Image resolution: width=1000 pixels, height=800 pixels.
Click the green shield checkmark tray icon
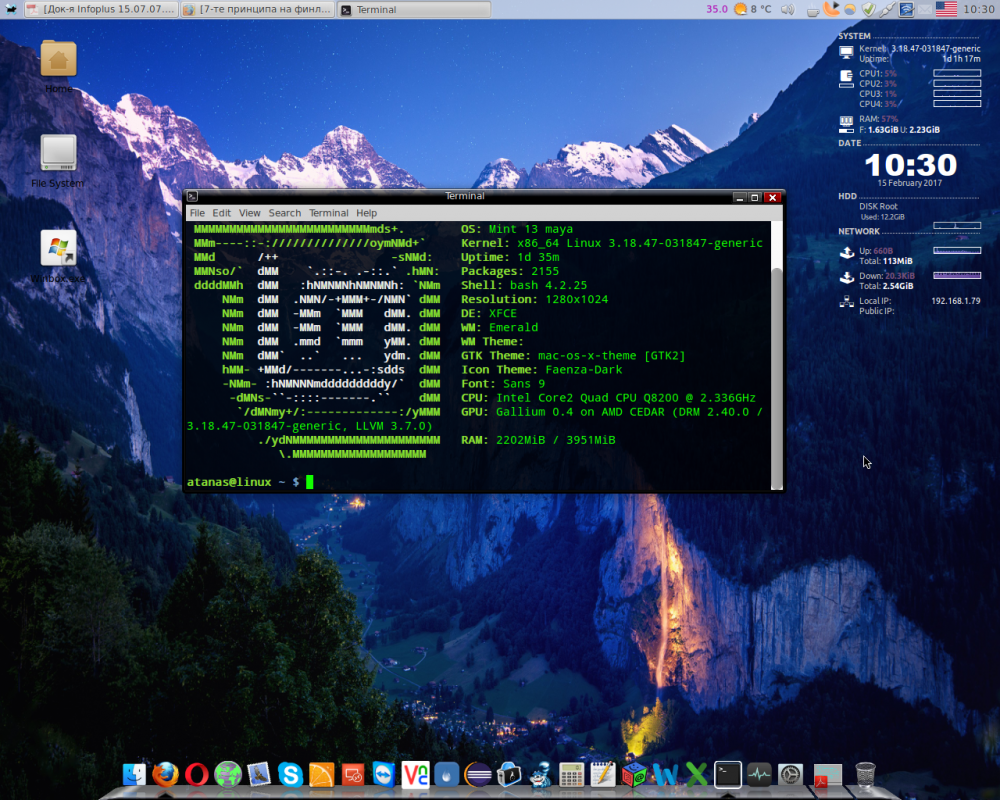coord(869,9)
